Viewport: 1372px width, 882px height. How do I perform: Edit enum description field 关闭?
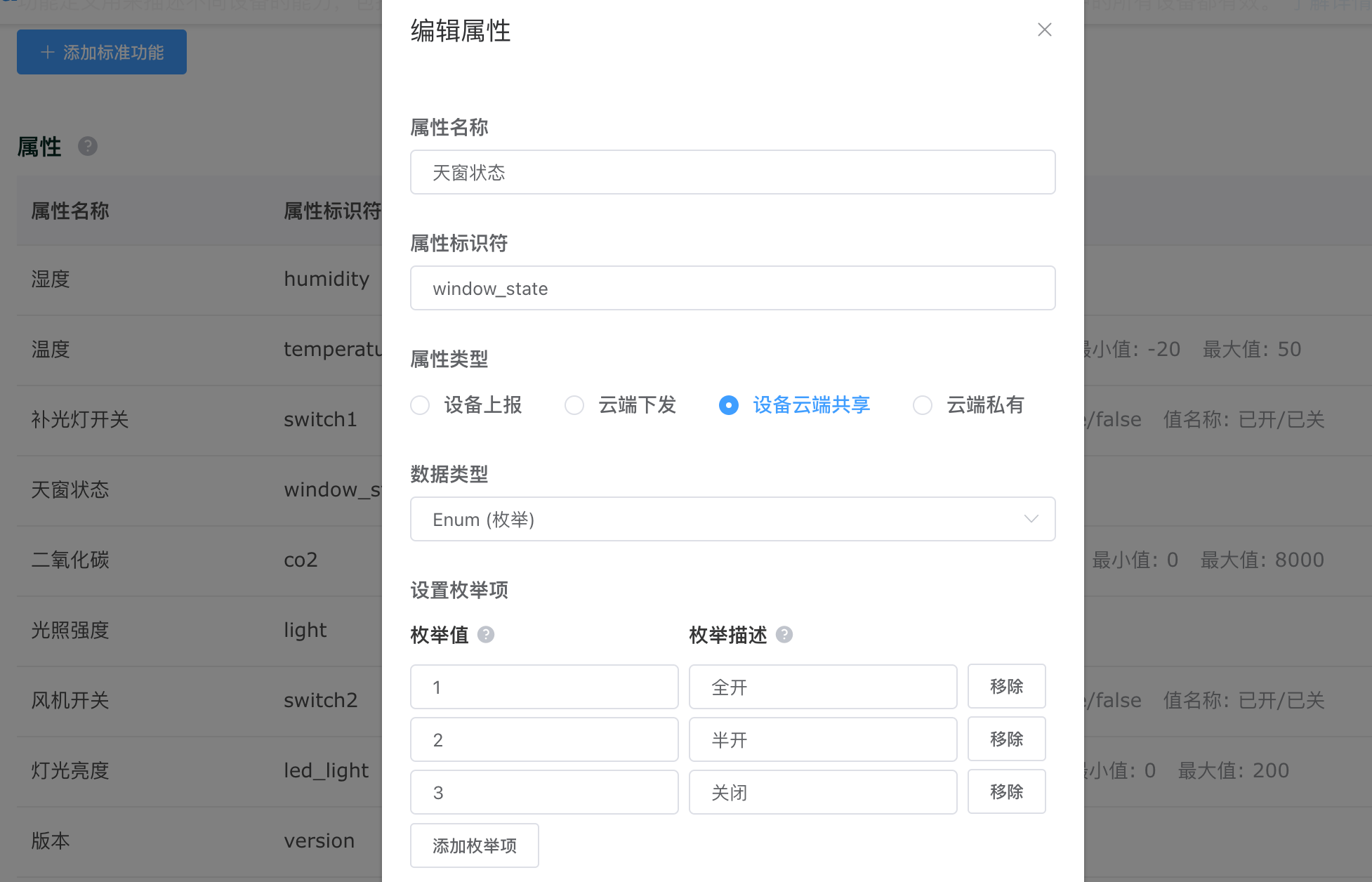[x=822, y=792]
